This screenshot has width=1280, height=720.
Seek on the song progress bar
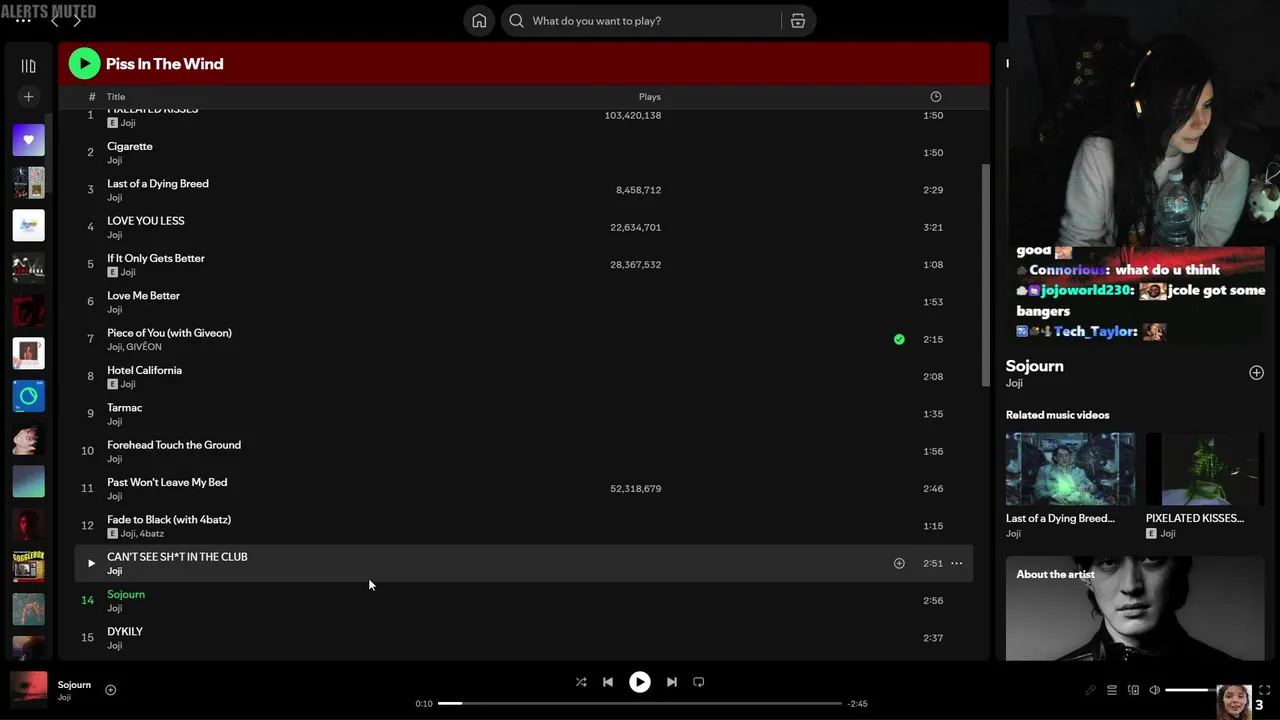click(x=640, y=703)
